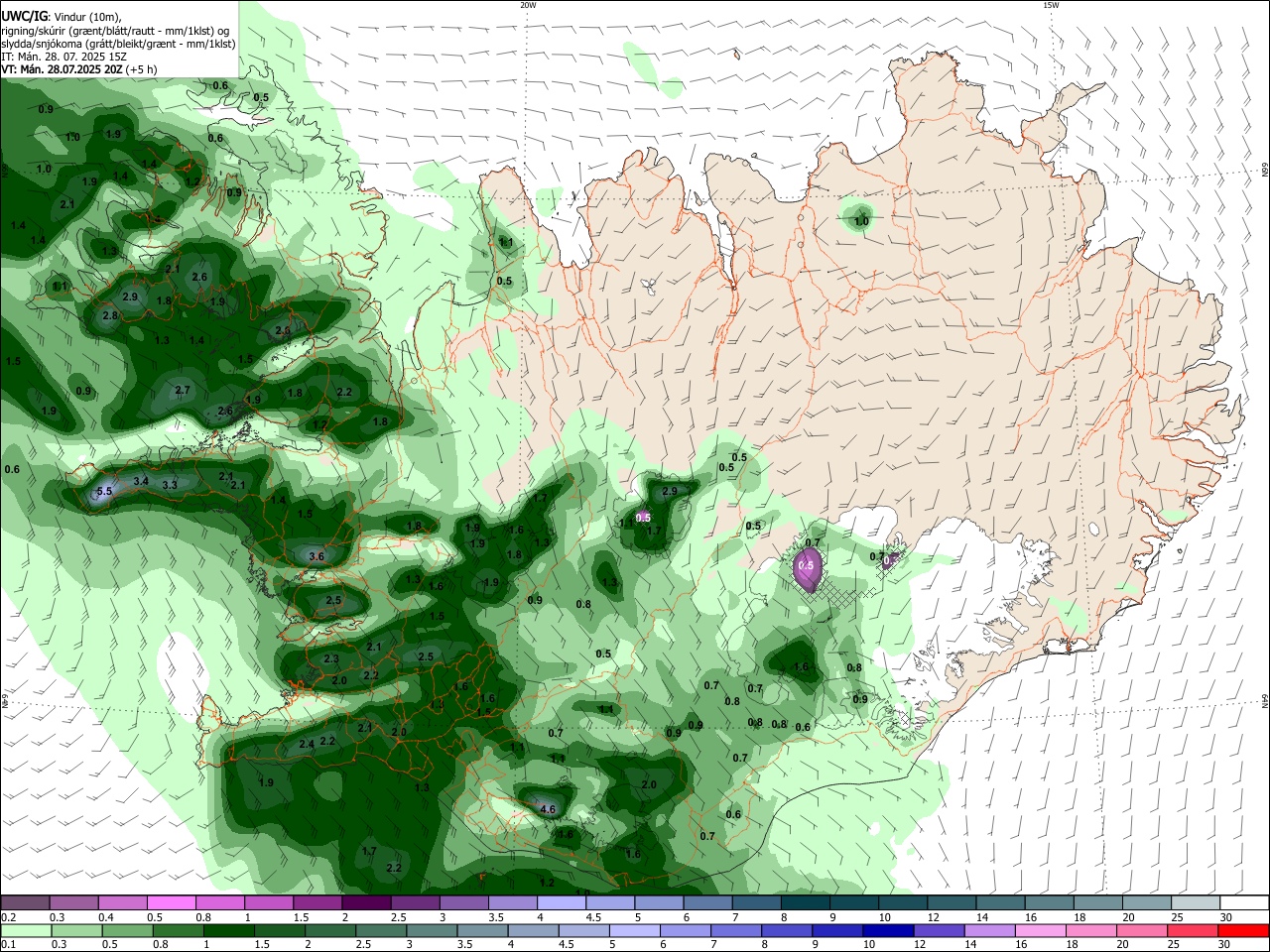Click the '15W' longitude label at top
1270x952 pixels.
tap(1051, 5)
